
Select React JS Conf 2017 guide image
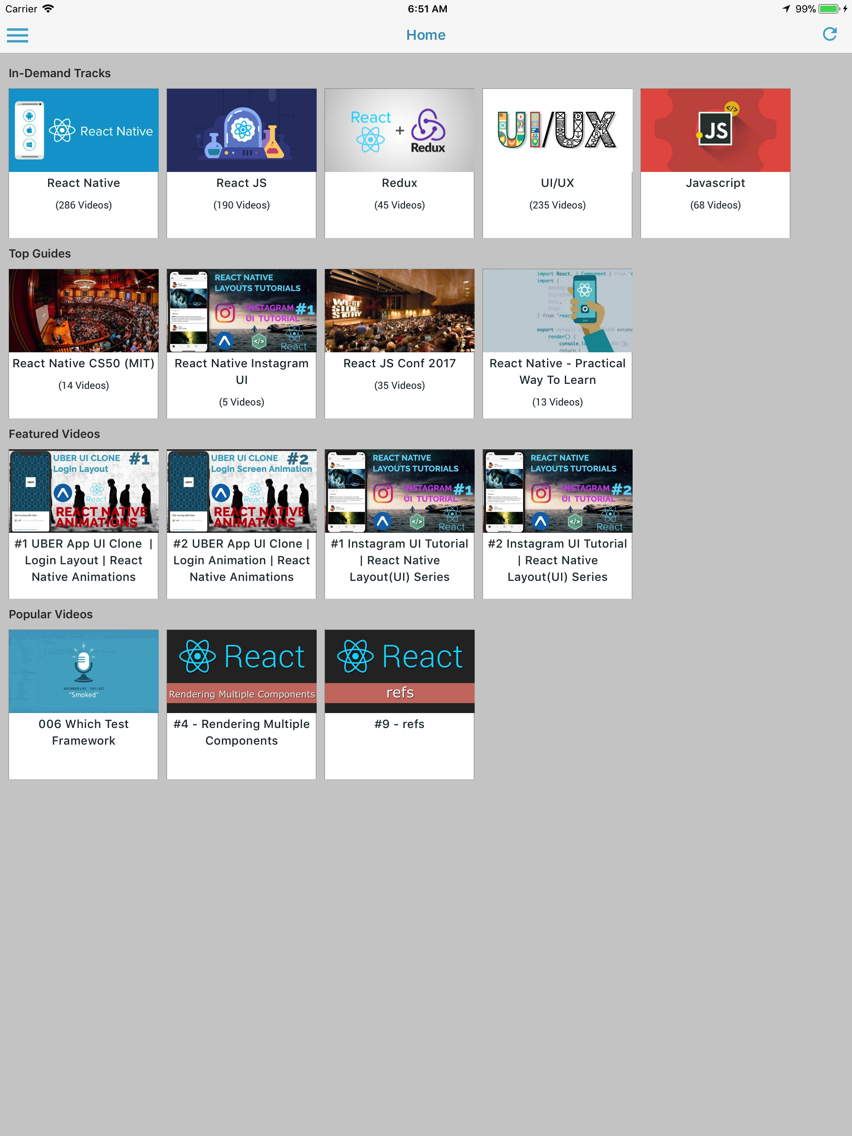(x=399, y=311)
